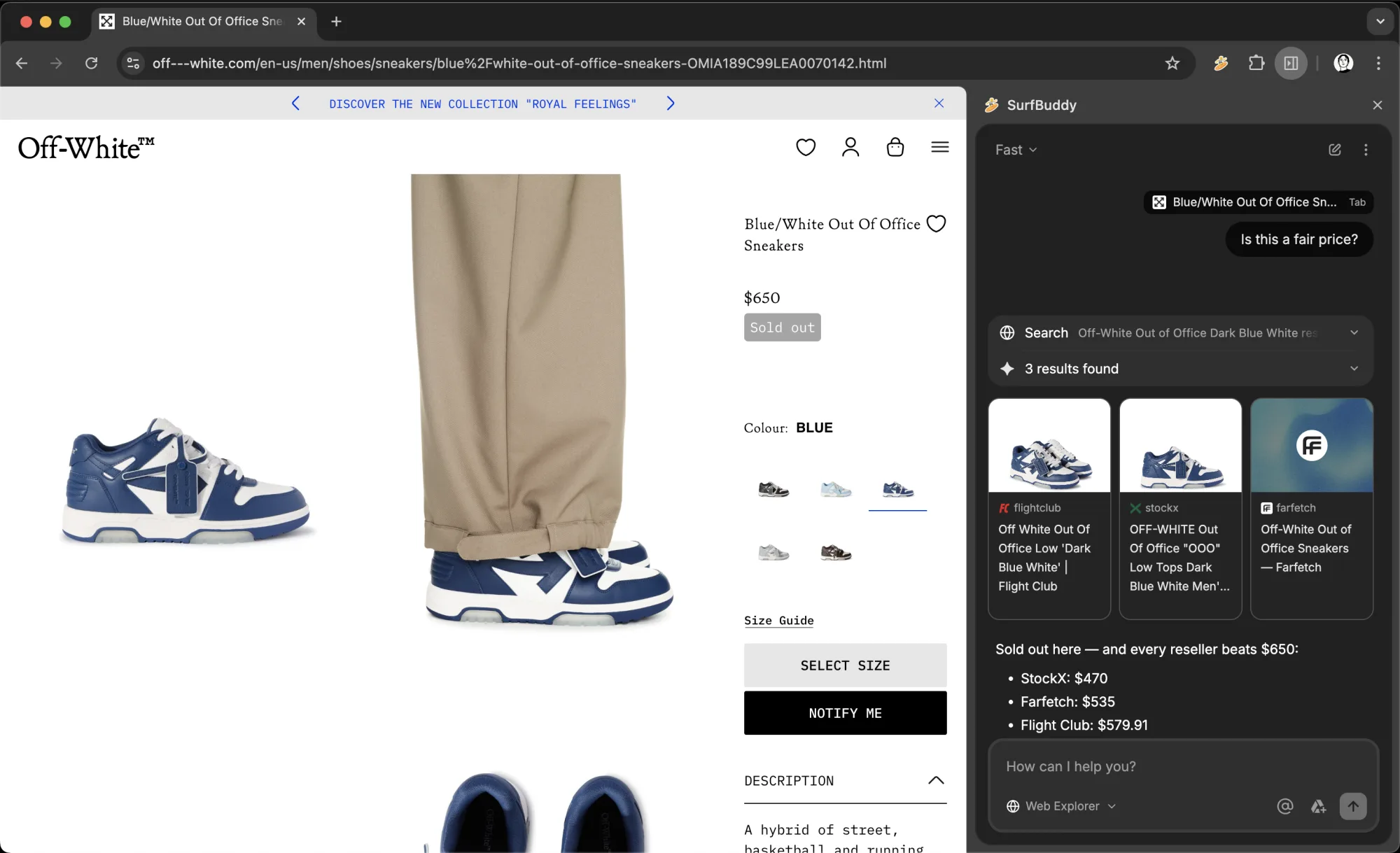The width and height of the screenshot is (1400, 853).
Task: Open the Chrome profile avatar
Action: tap(1343, 64)
